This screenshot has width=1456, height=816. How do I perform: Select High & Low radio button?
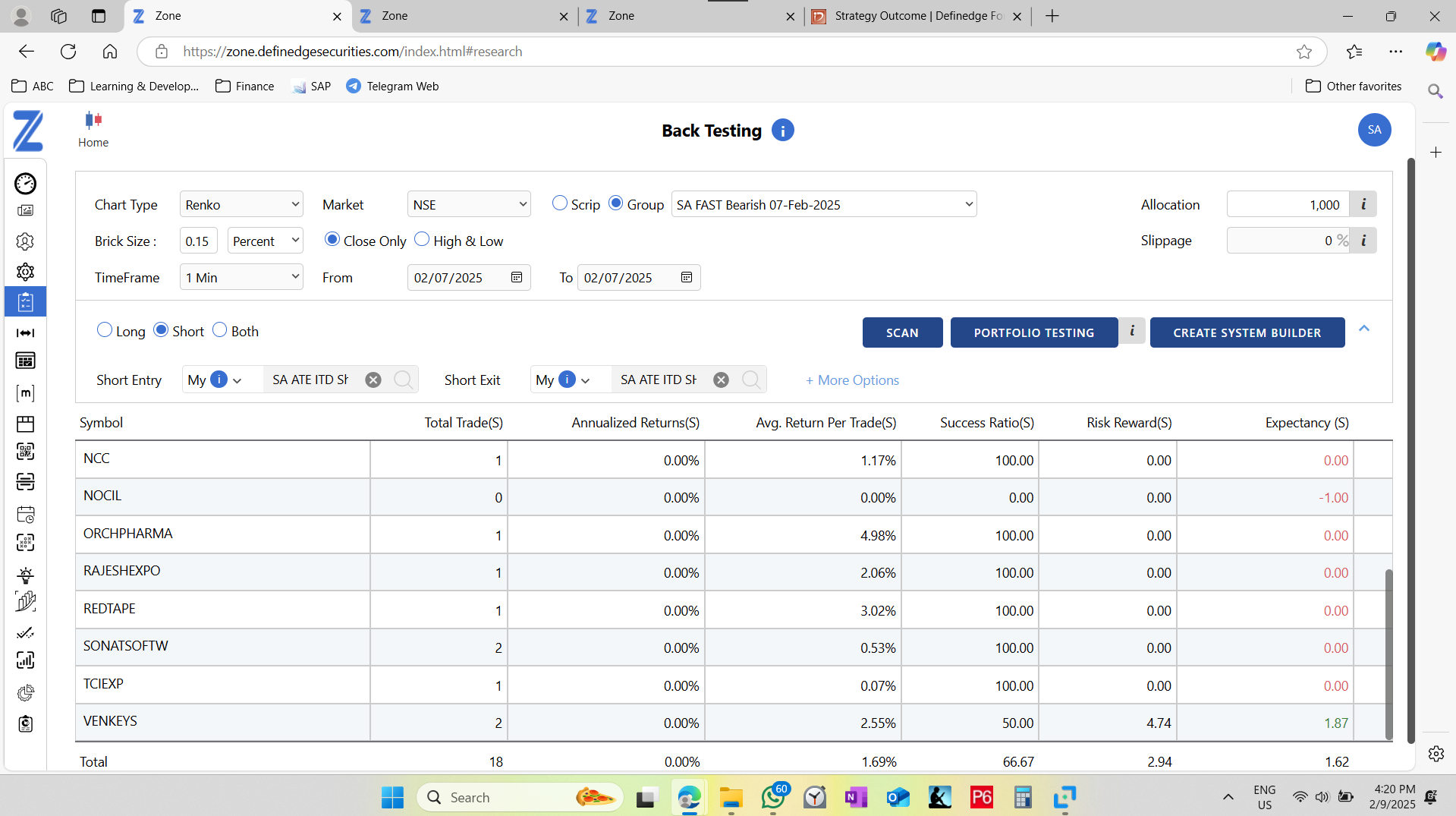pyautogui.click(x=422, y=239)
